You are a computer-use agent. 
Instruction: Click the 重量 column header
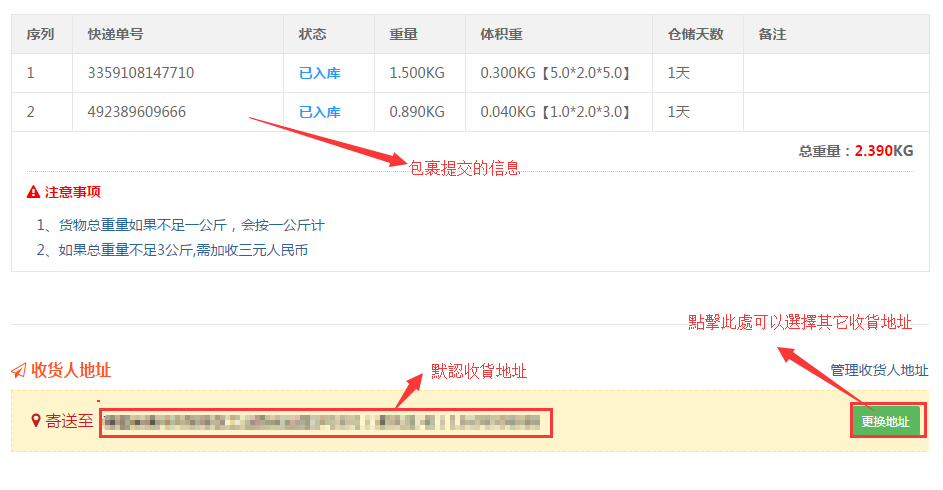point(403,35)
